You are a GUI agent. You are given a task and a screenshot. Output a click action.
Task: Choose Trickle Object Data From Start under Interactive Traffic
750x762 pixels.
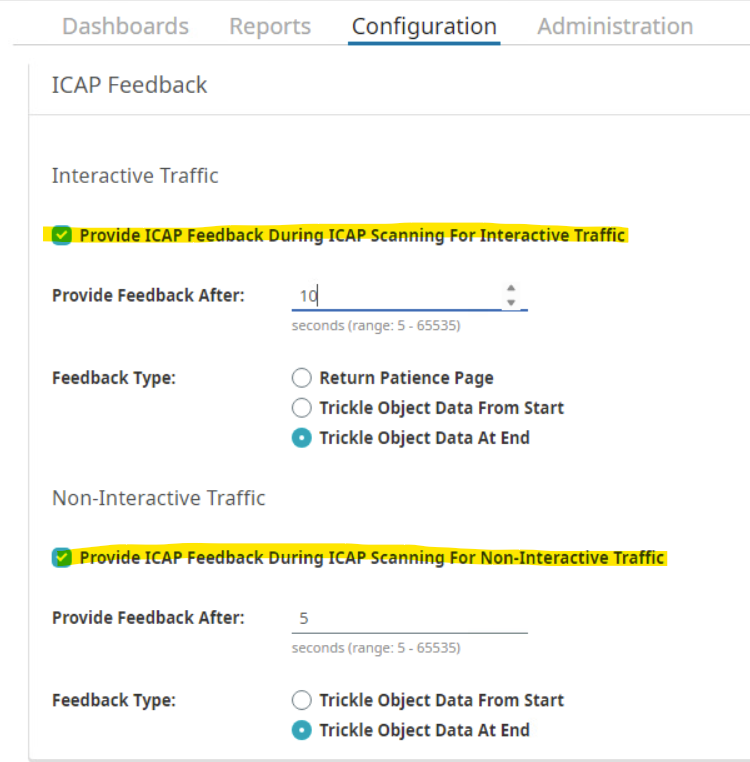302,408
